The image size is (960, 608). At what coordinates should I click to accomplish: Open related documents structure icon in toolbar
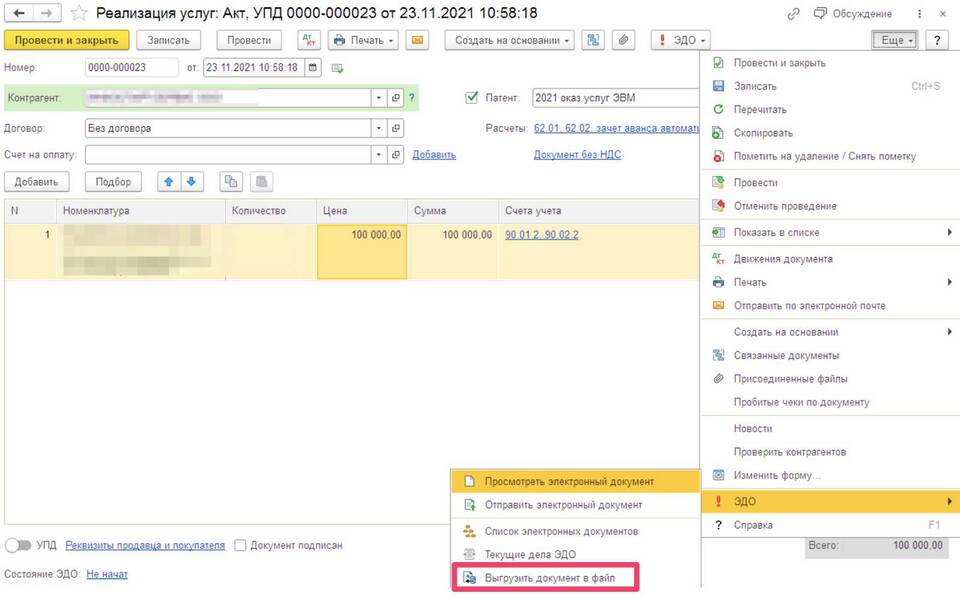(x=594, y=40)
